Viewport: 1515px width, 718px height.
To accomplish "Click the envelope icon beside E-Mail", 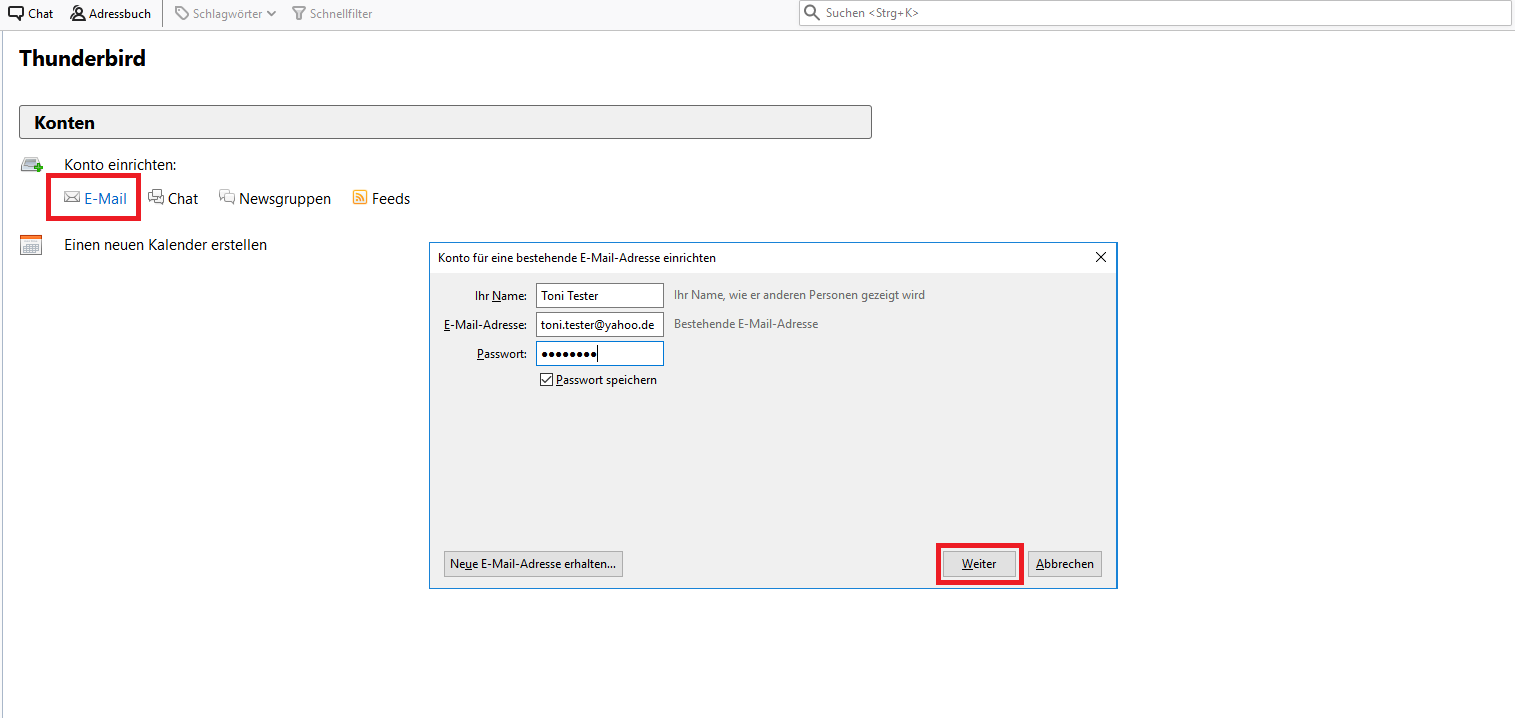I will pyautogui.click(x=72, y=197).
